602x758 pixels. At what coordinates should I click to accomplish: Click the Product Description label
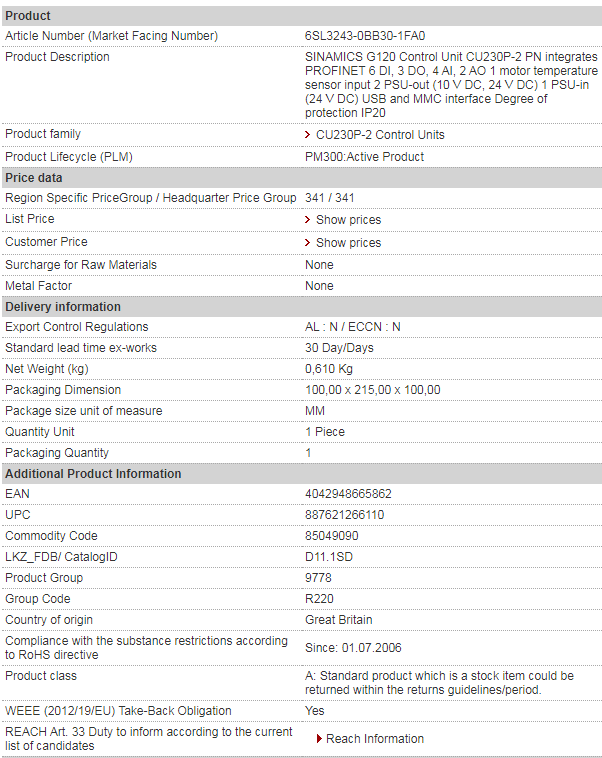click(57, 57)
